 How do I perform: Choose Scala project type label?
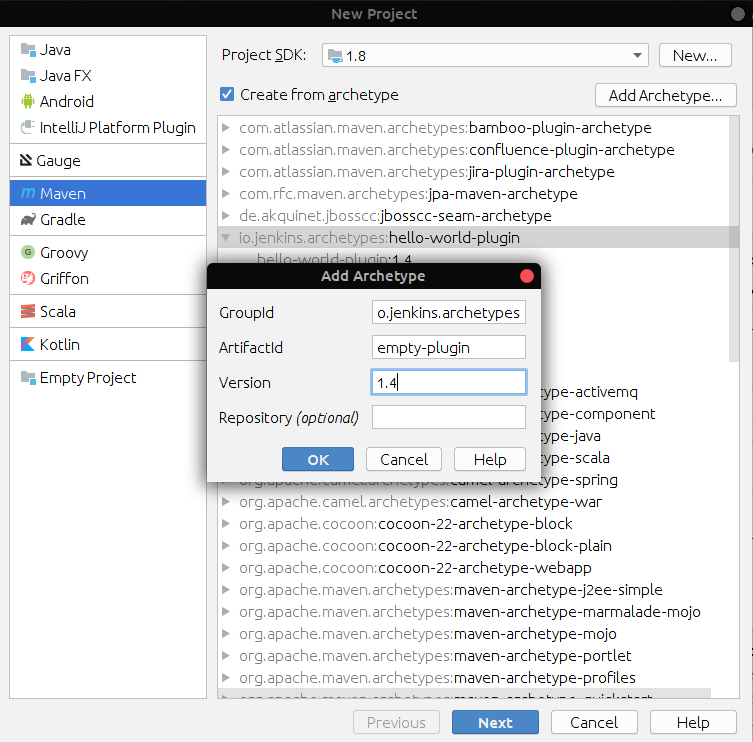pos(58,312)
